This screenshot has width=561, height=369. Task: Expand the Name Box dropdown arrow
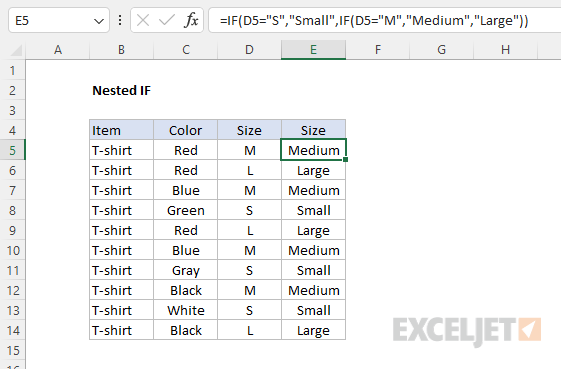point(99,21)
